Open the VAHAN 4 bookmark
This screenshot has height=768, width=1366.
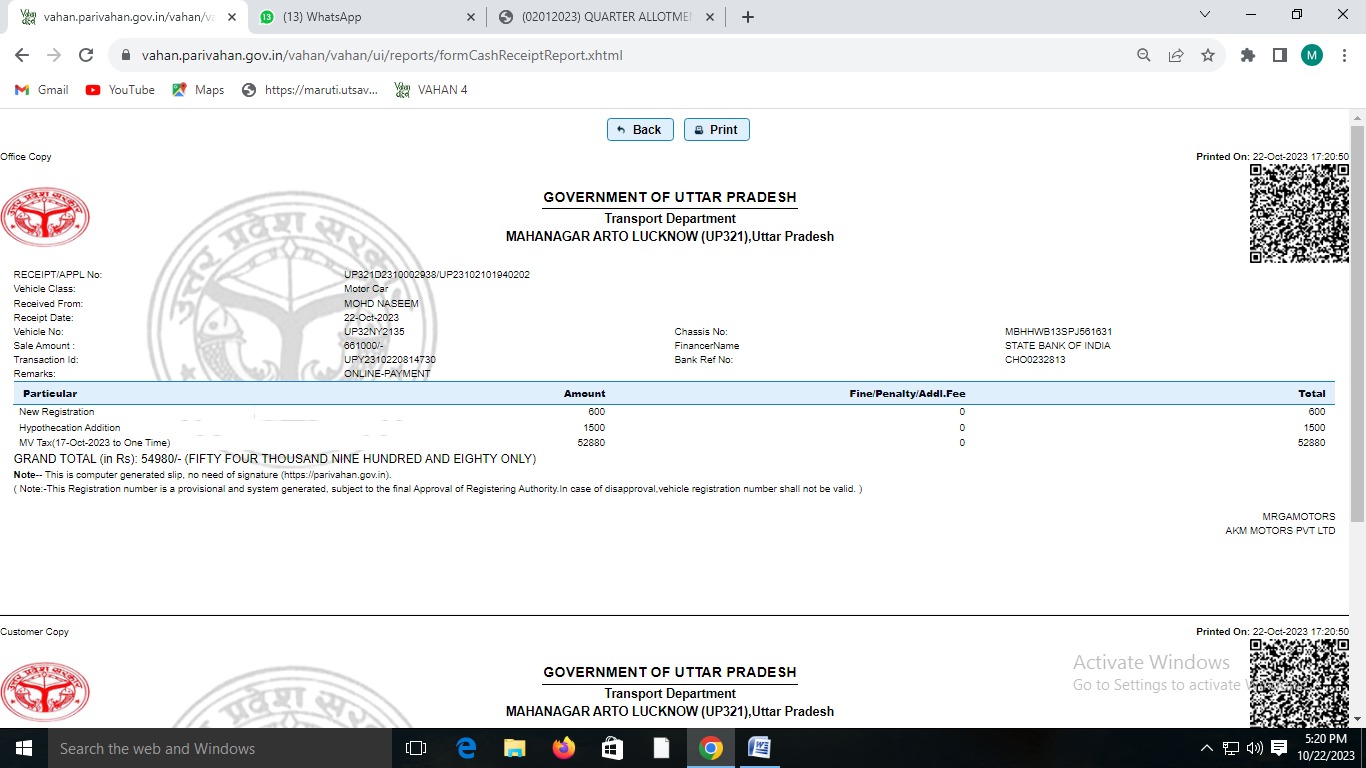click(x=431, y=90)
